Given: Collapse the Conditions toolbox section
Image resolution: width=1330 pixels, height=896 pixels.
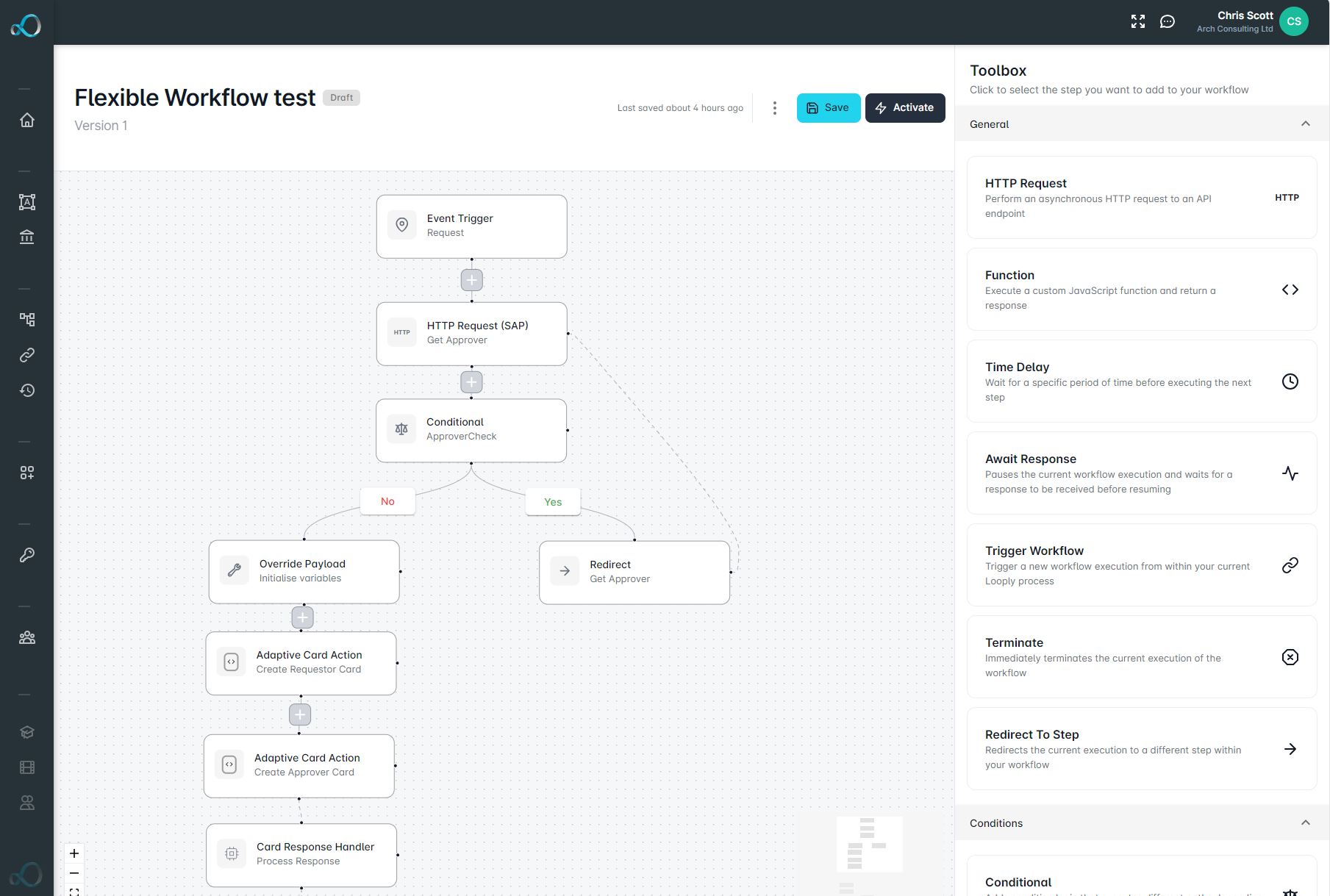Looking at the screenshot, I should 1306,822.
